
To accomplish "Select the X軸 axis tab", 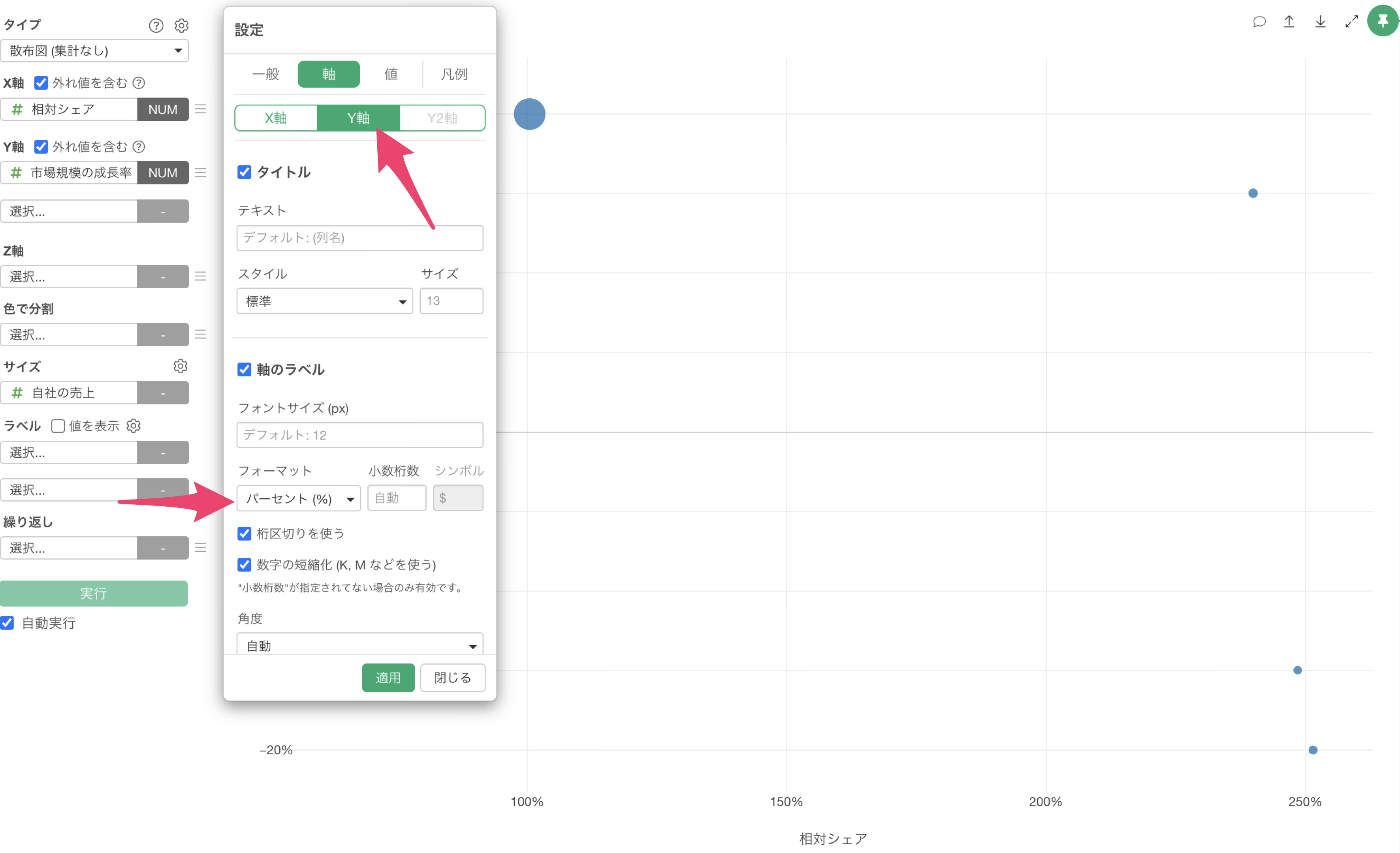I will [x=276, y=118].
